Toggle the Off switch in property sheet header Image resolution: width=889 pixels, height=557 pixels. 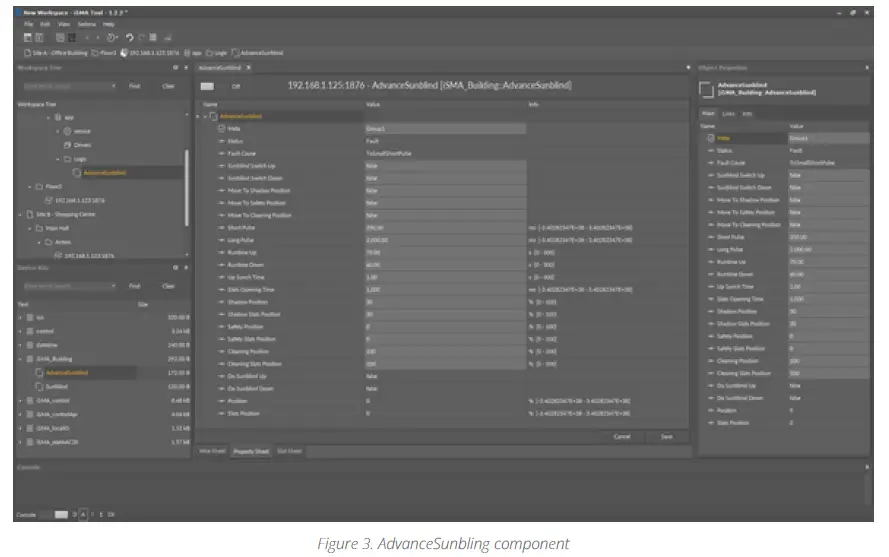208,86
